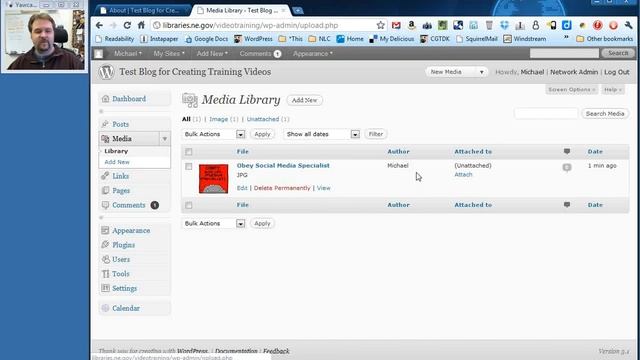Sort by the comments column header icon
Screen dimensions: 640x360
pyautogui.click(x=567, y=151)
